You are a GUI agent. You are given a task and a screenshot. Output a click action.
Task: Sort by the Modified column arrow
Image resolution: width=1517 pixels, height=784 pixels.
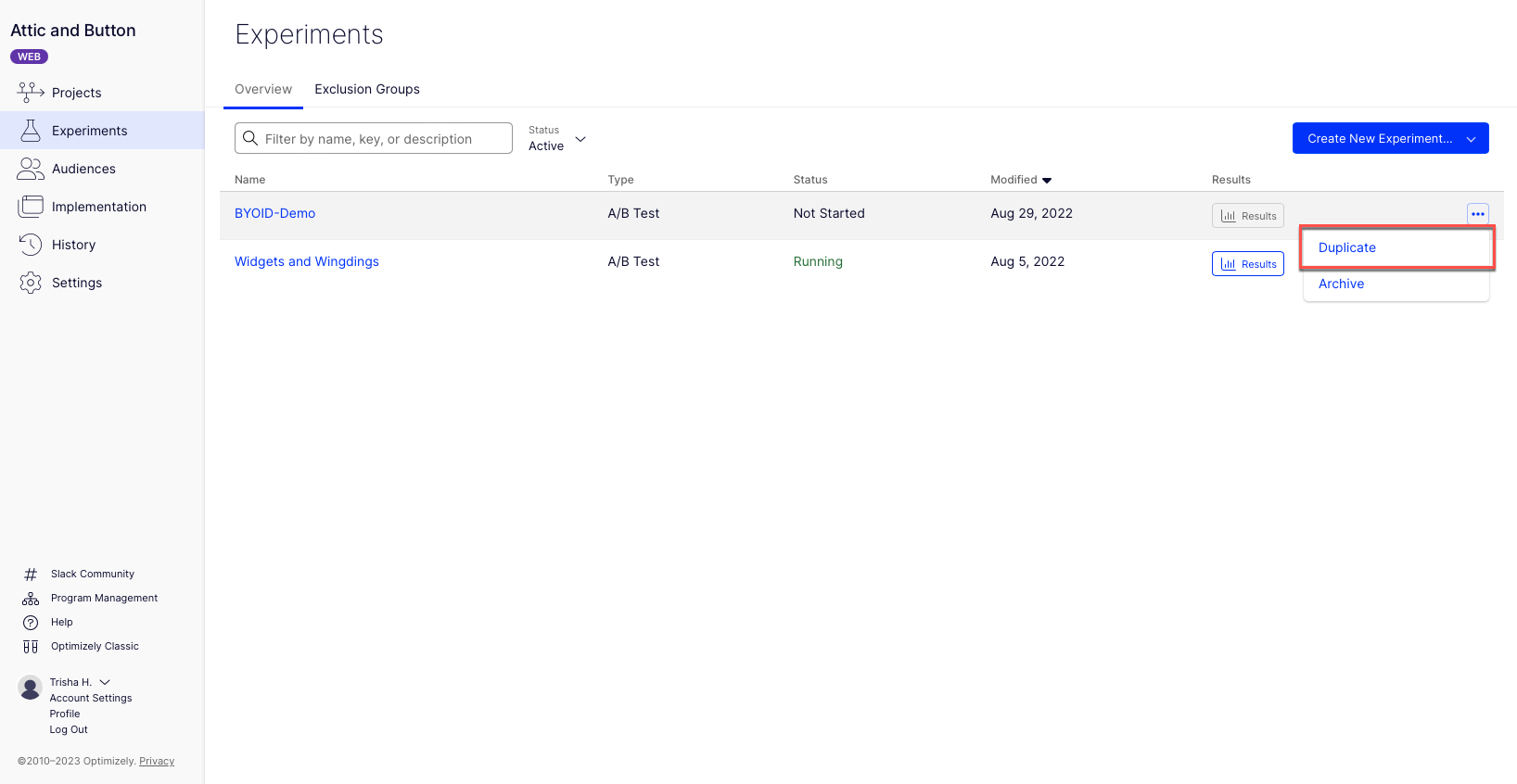click(x=1047, y=180)
